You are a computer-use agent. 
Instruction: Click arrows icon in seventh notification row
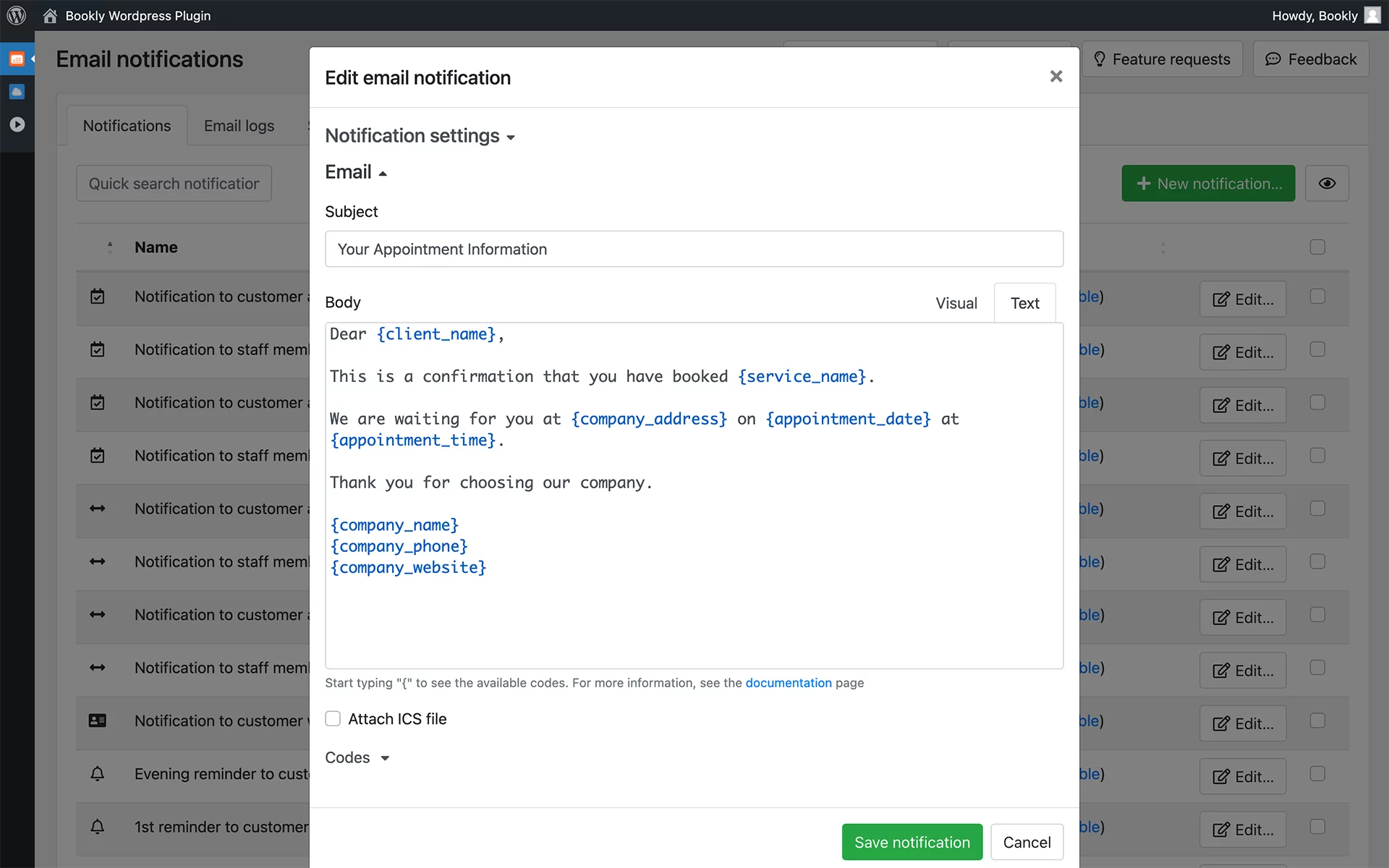click(x=98, y=615)
